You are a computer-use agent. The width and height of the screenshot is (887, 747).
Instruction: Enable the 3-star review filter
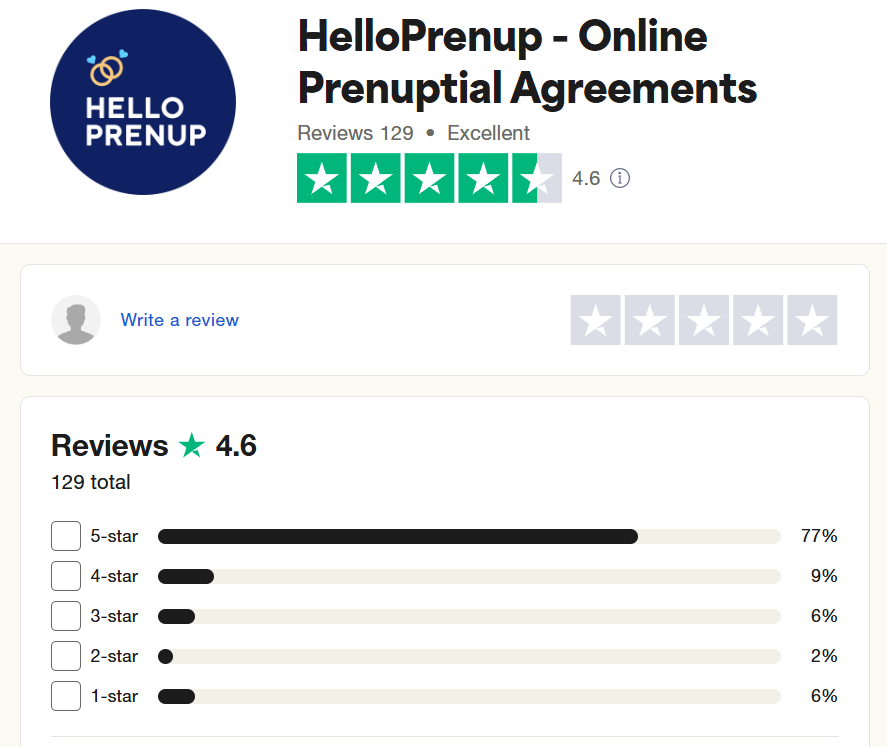coord(66,616)
